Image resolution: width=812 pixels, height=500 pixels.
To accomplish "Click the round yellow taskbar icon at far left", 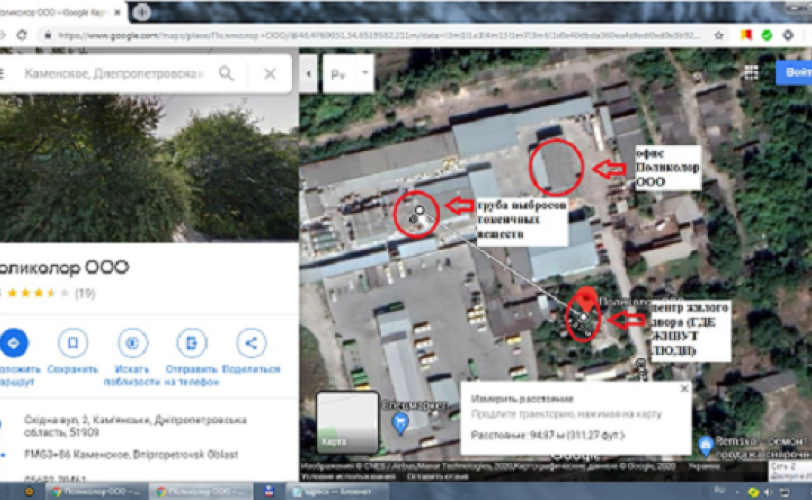I will pyautogui.click(x=29, y=491).
